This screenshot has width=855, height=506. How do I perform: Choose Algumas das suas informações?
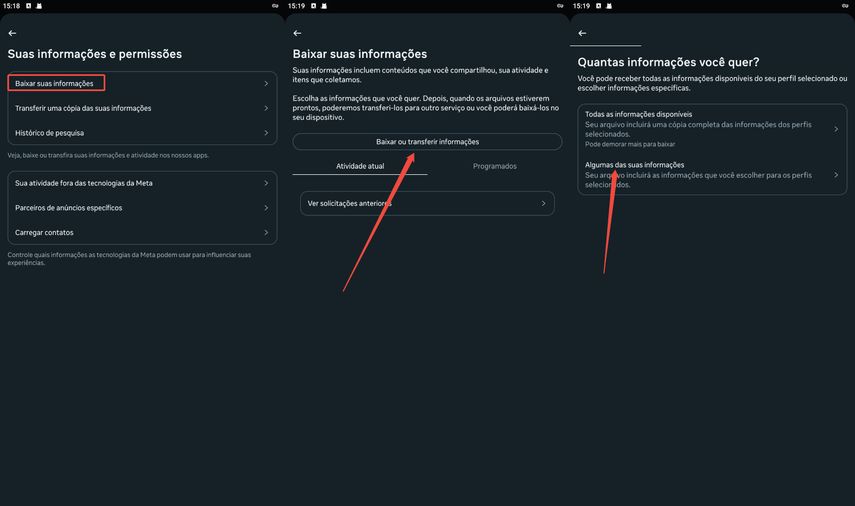coord(712,174)
